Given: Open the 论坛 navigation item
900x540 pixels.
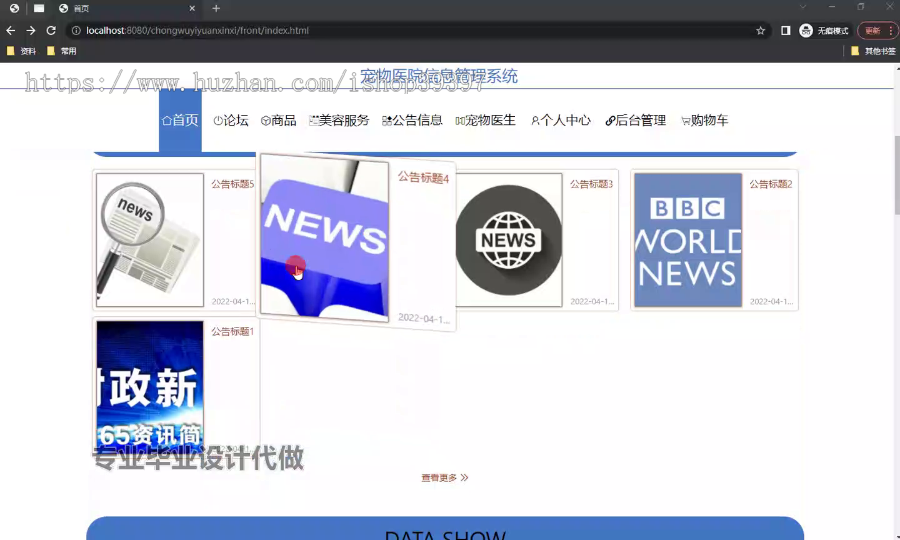Looking at the screenshot, I should (x=231, y=120).
